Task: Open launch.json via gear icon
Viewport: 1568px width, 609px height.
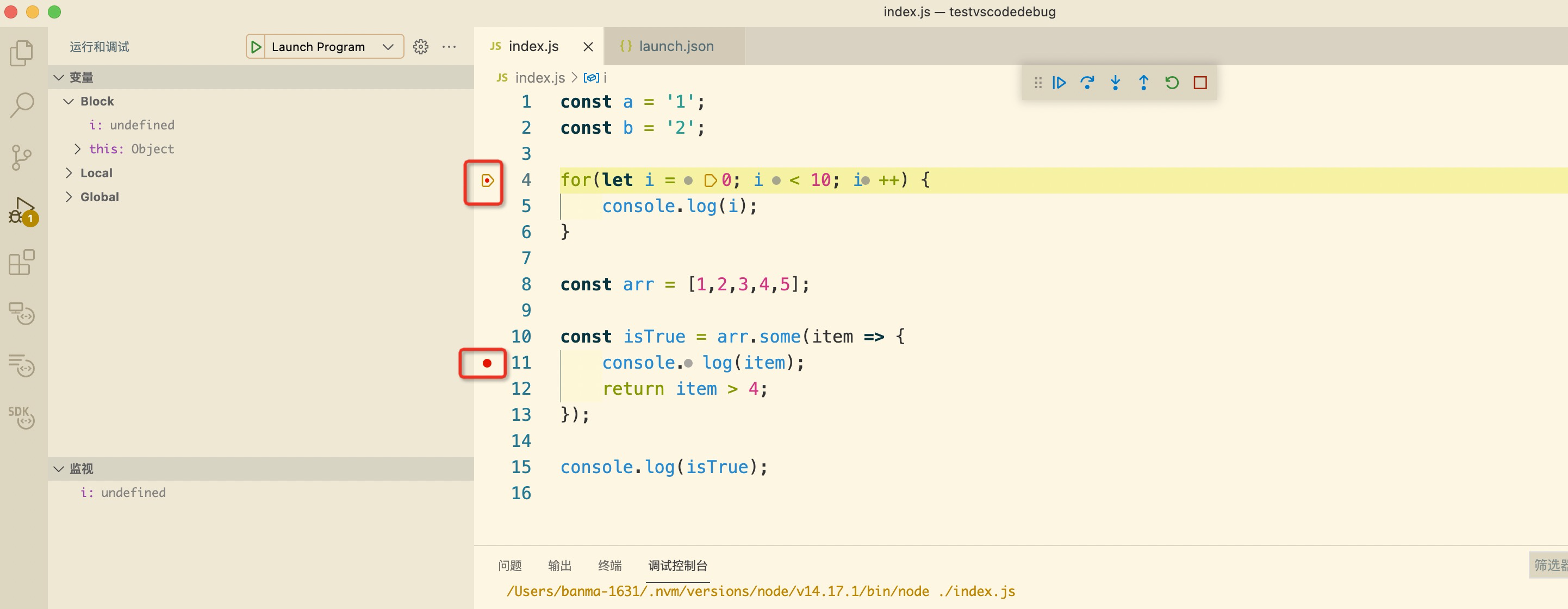Action: [421, 47]
